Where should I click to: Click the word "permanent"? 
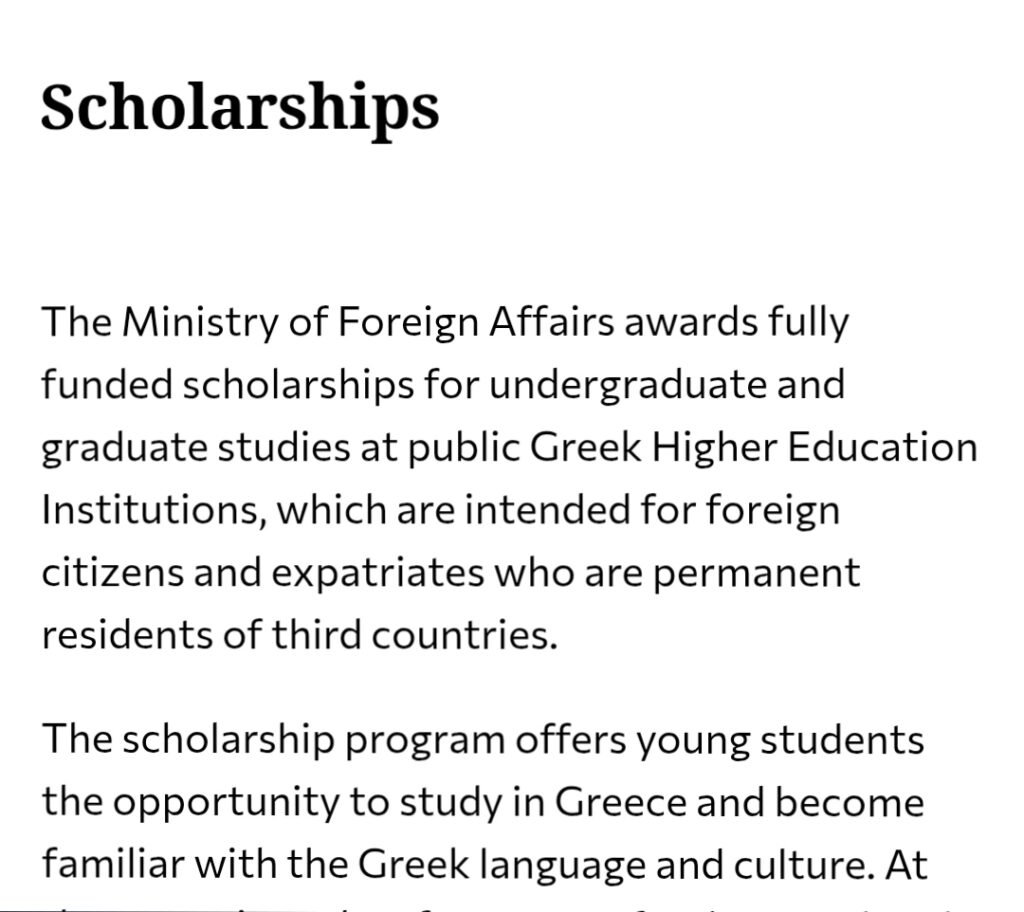click(756, 573)
